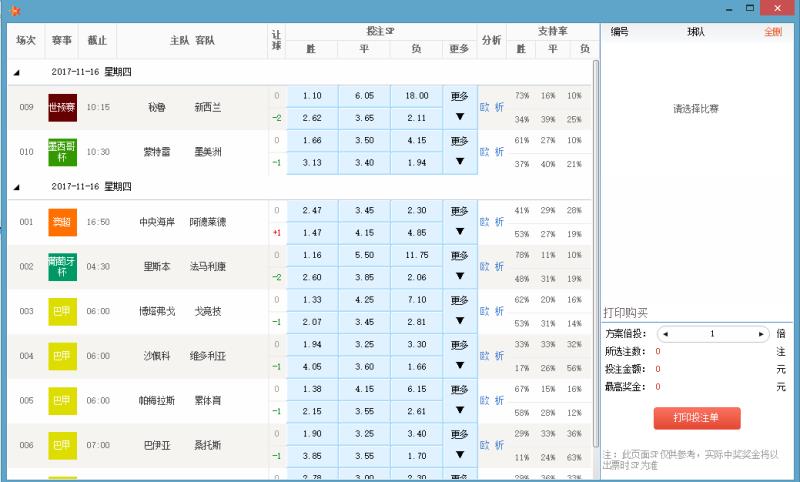Screen dimensions: 800x482
Task: Collapse the date group above match 001
Action: pyautogui.click(x=16, y=187)
